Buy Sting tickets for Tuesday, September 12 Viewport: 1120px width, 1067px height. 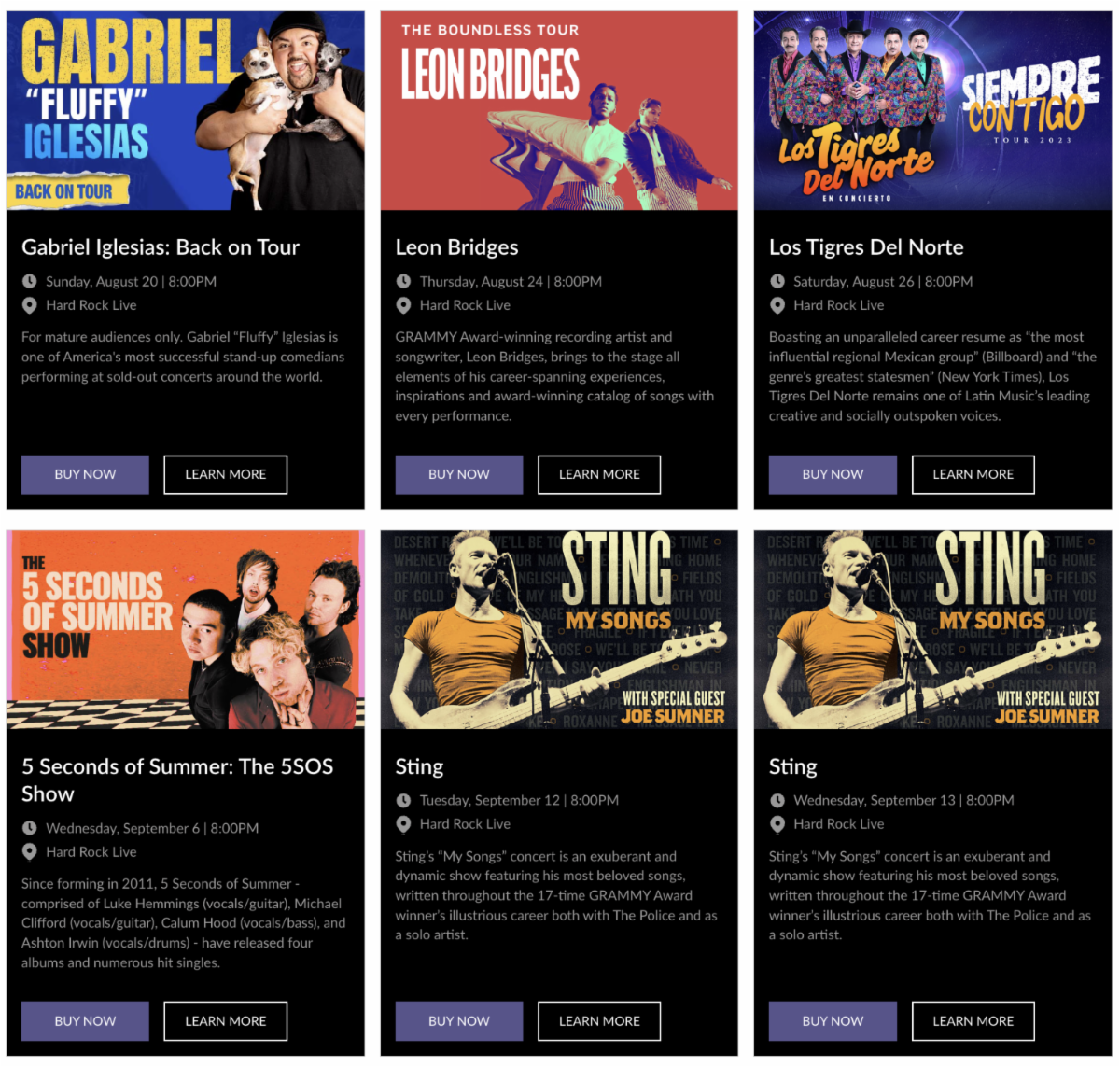point(459,1021)
